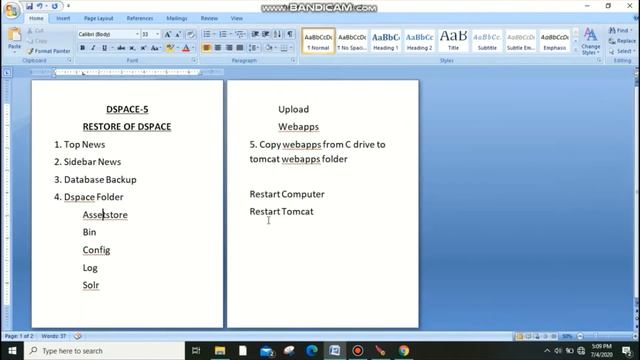Apply the Normal style
The image size is (640, 360).
(318, 41)
